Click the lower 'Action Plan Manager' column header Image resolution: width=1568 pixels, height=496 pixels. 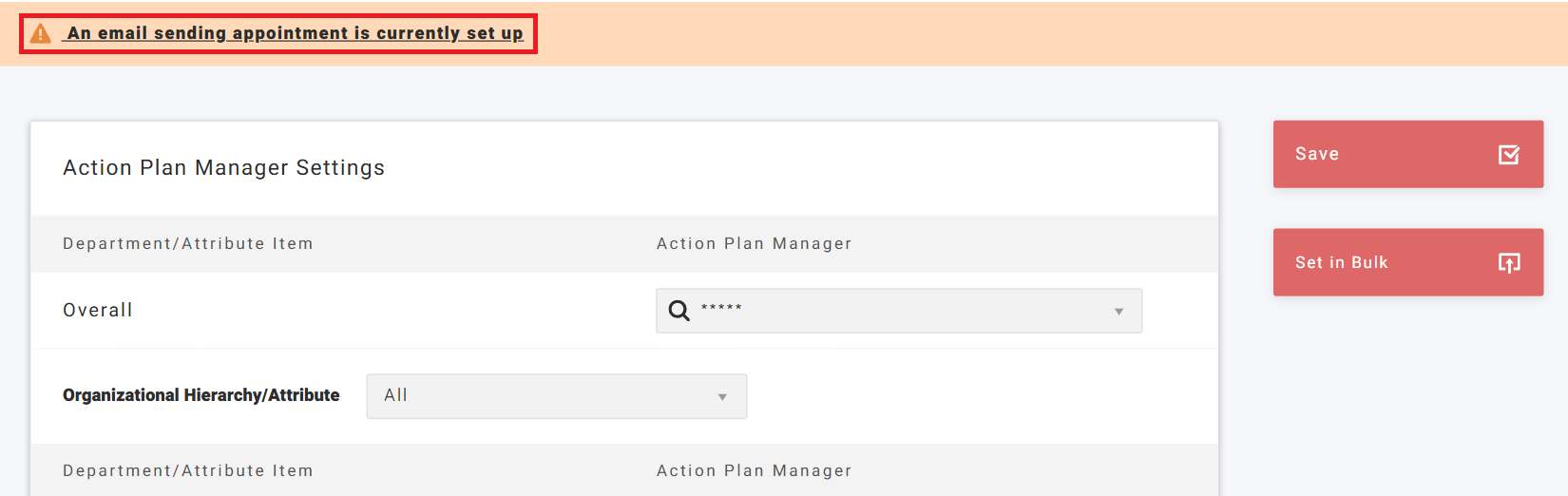(754, 470)
